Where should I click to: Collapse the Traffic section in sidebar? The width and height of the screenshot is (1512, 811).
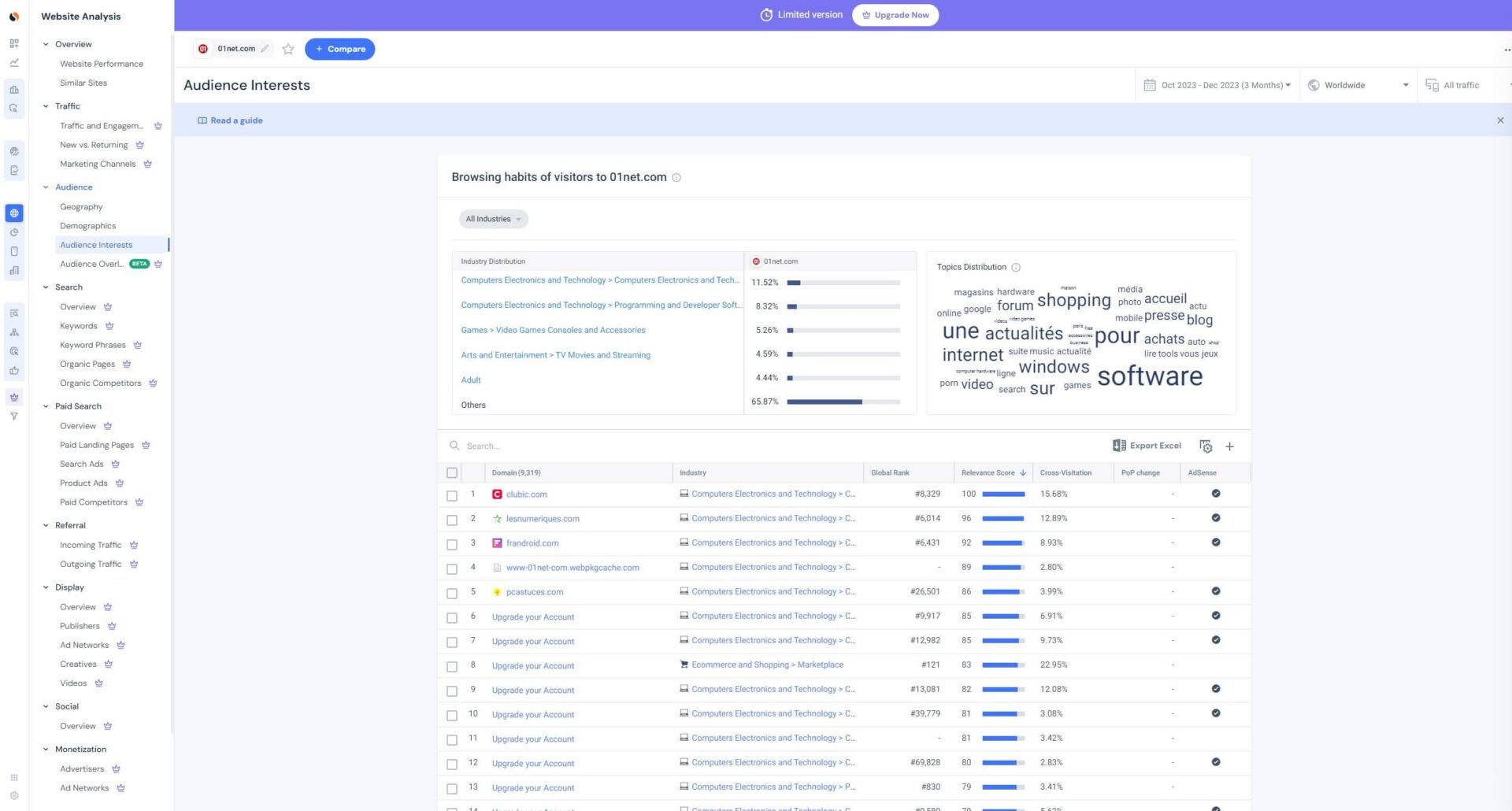pyautogui.click(x=46, y=106)
